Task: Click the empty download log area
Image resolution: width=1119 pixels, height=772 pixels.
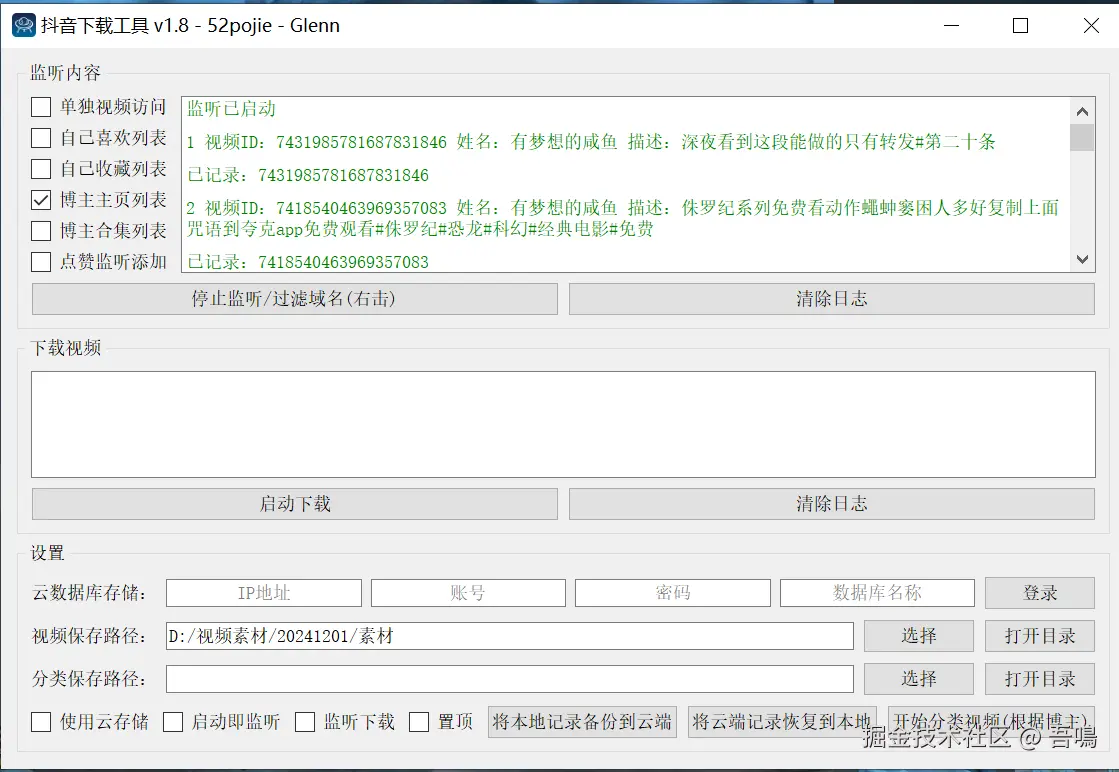Action: pyautogui.click(x=563, y=425)
